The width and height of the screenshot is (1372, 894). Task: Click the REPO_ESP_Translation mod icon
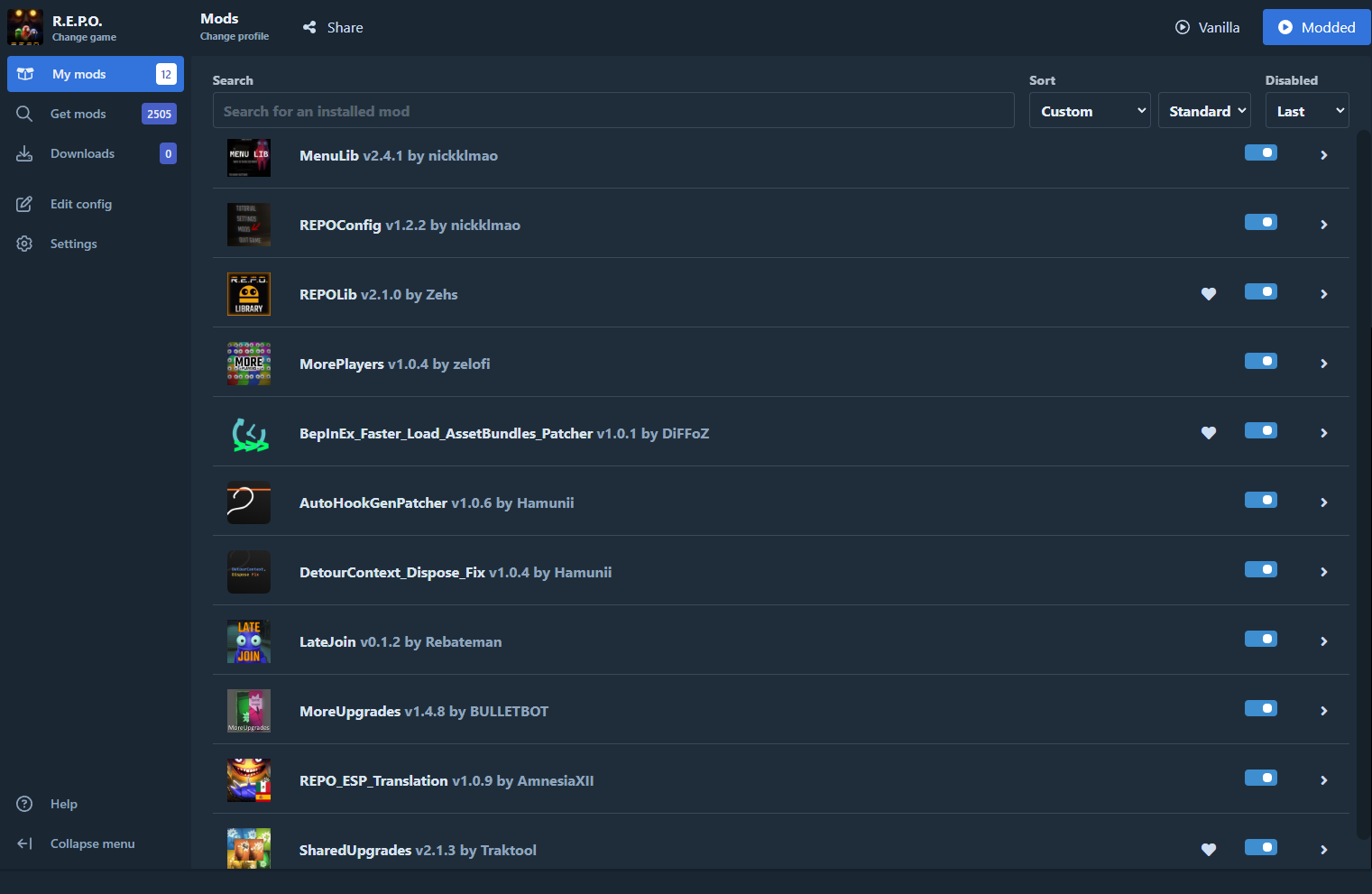click(249, 780)
